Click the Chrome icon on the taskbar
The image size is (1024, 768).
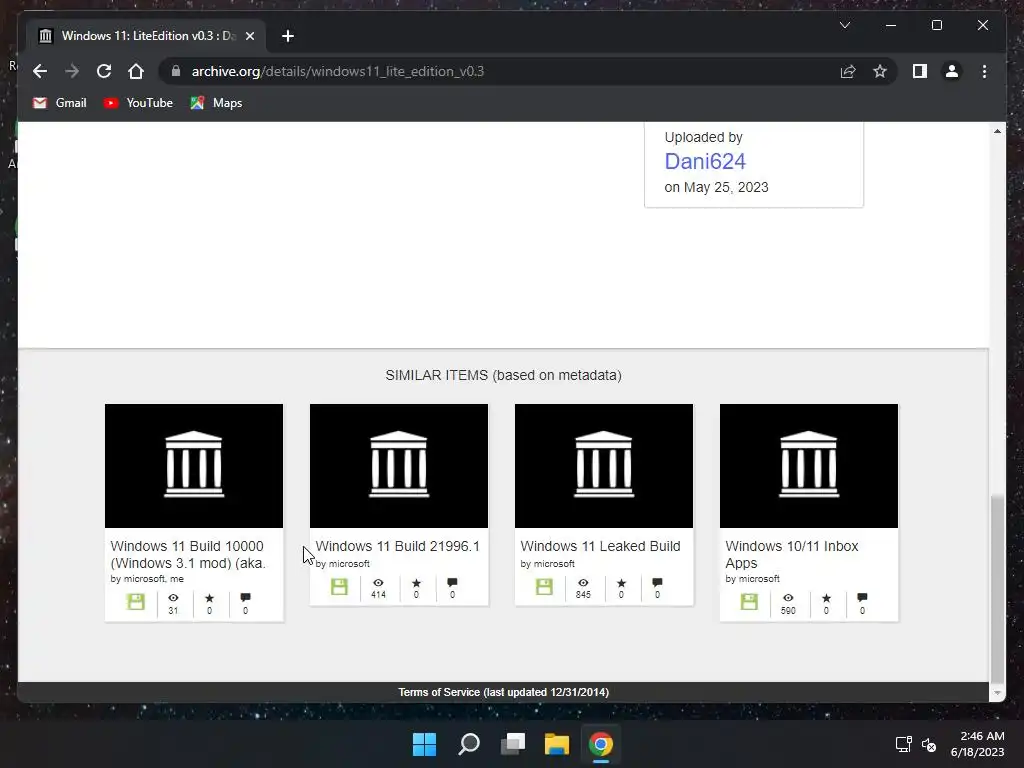601,744
